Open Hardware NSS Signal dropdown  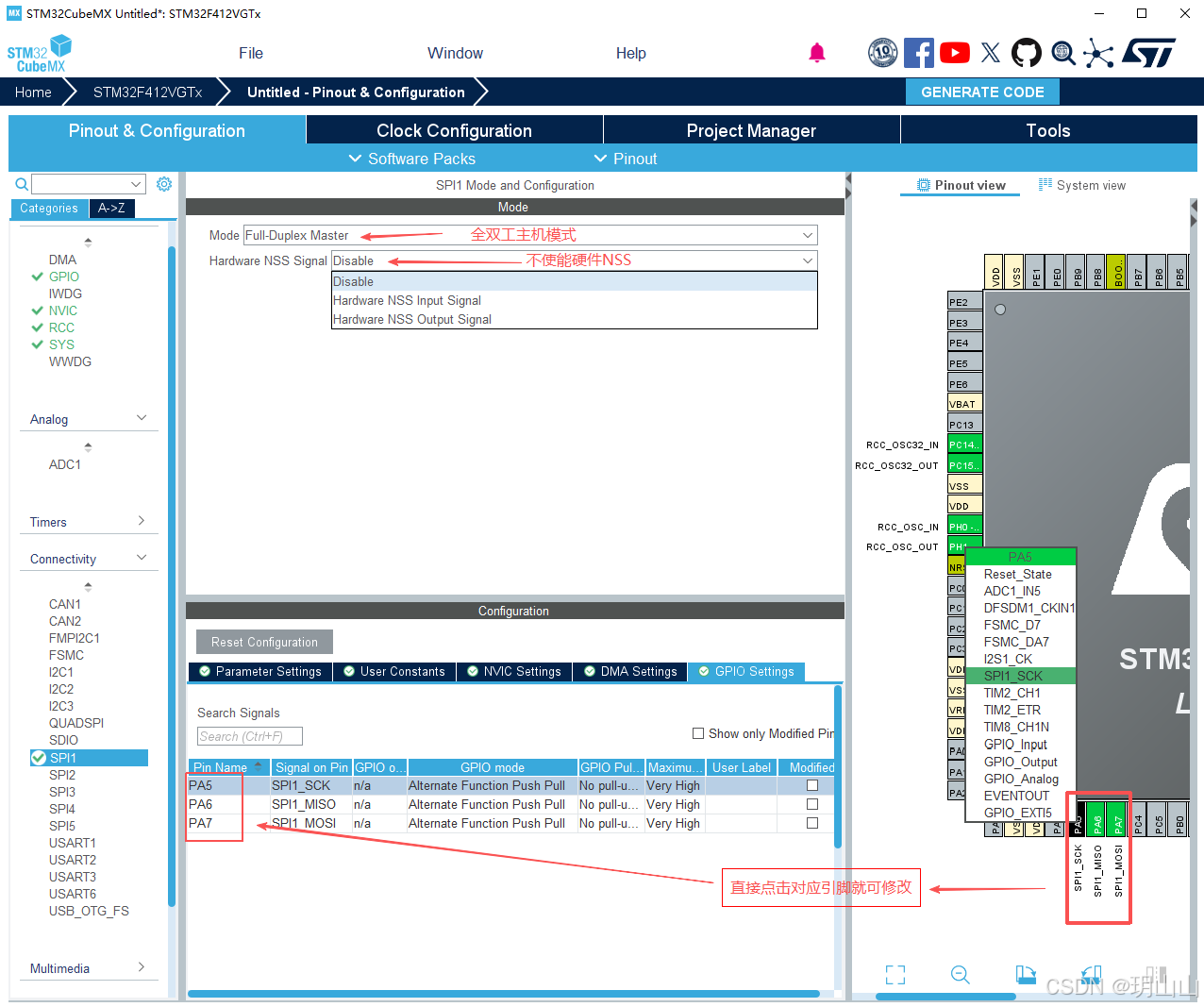[x=574, y=260]
